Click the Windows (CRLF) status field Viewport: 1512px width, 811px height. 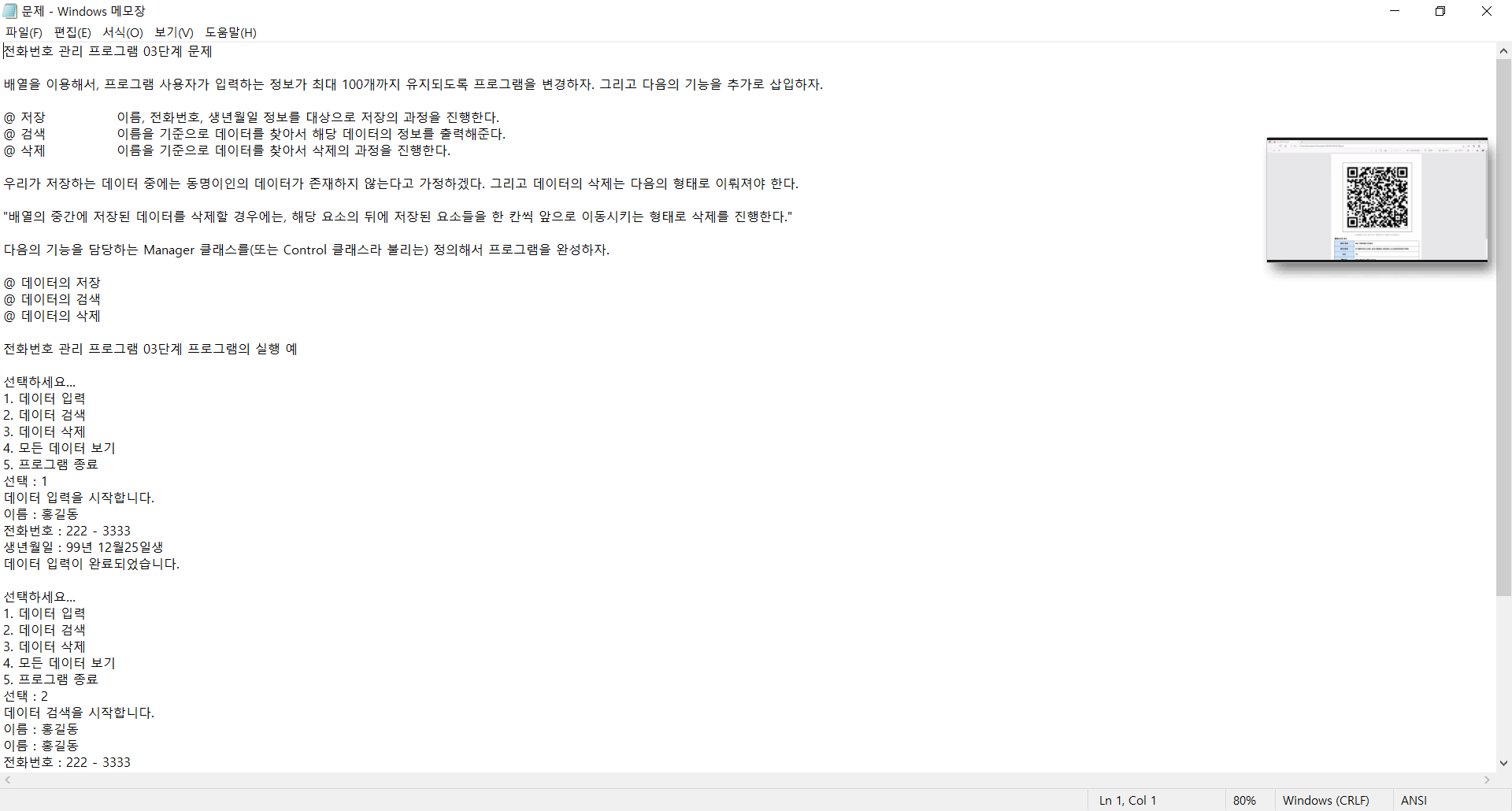[1325, 800]
